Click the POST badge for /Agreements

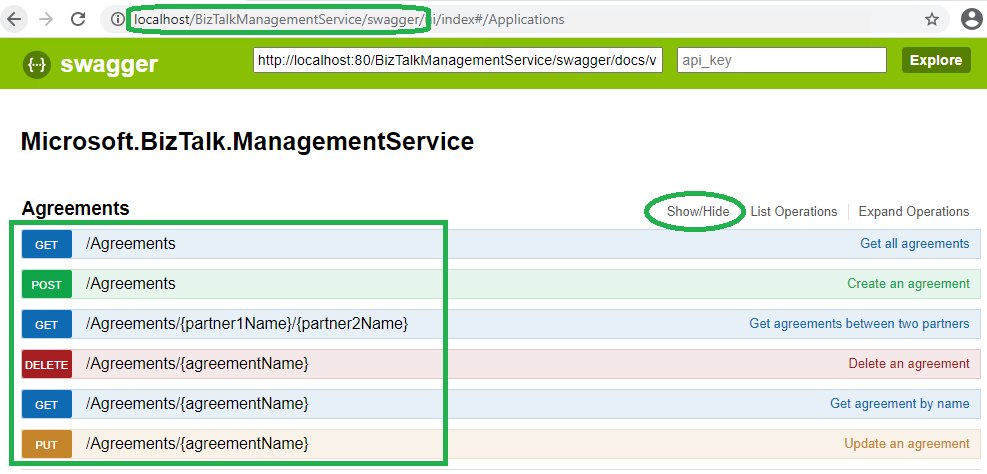pyautogui.click(x=47, y=285)
